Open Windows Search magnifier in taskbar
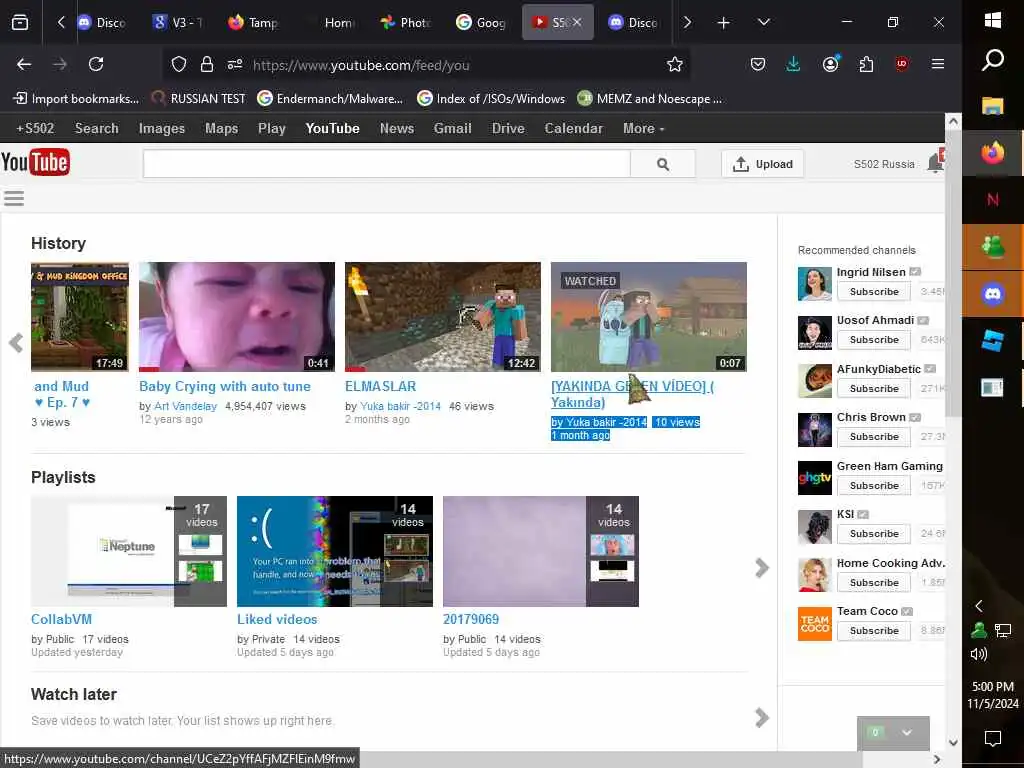Screen dimensions: 1024x768 993,60
